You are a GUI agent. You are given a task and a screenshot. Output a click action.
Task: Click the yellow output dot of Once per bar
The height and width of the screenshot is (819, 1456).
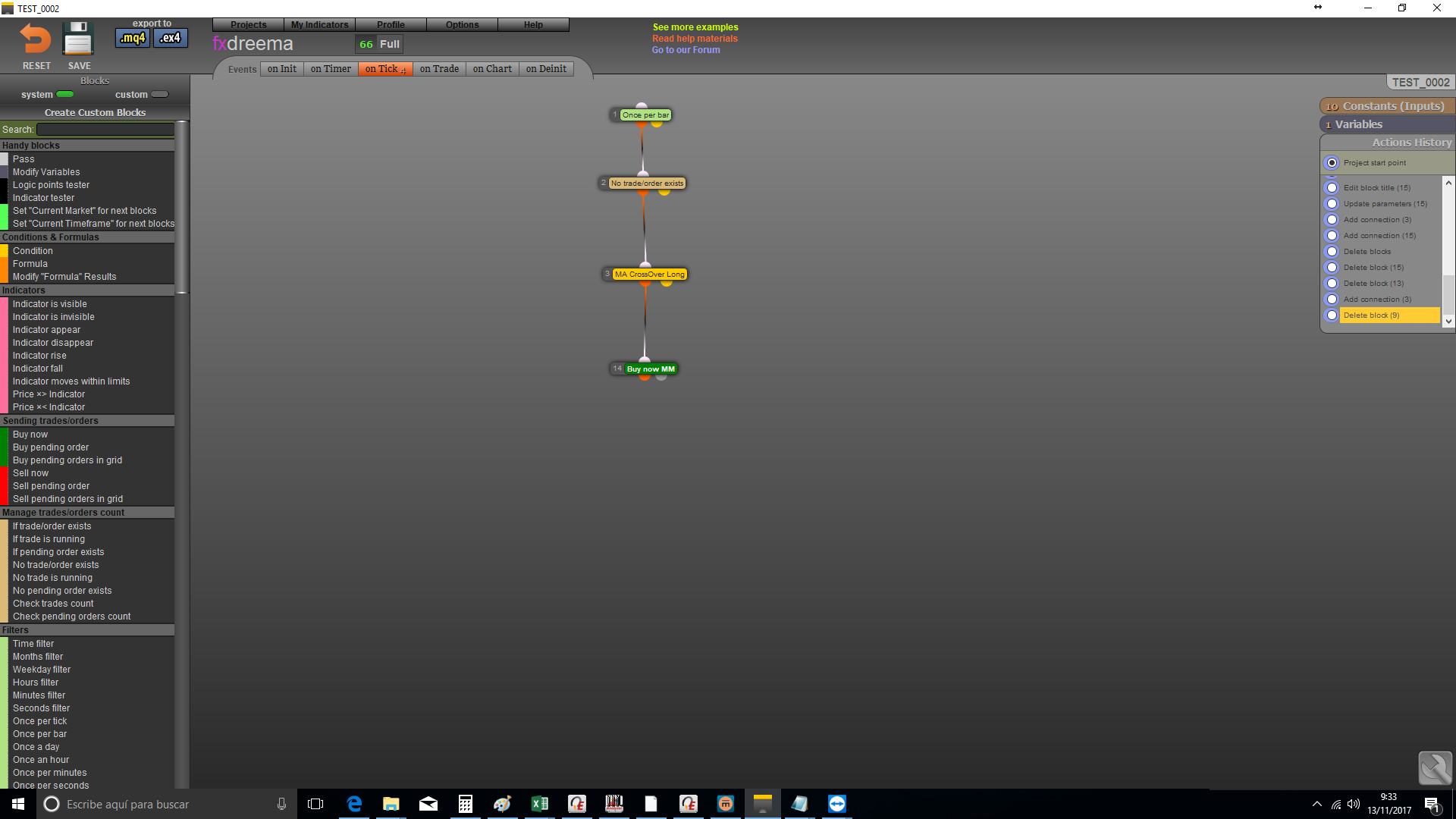657,124
